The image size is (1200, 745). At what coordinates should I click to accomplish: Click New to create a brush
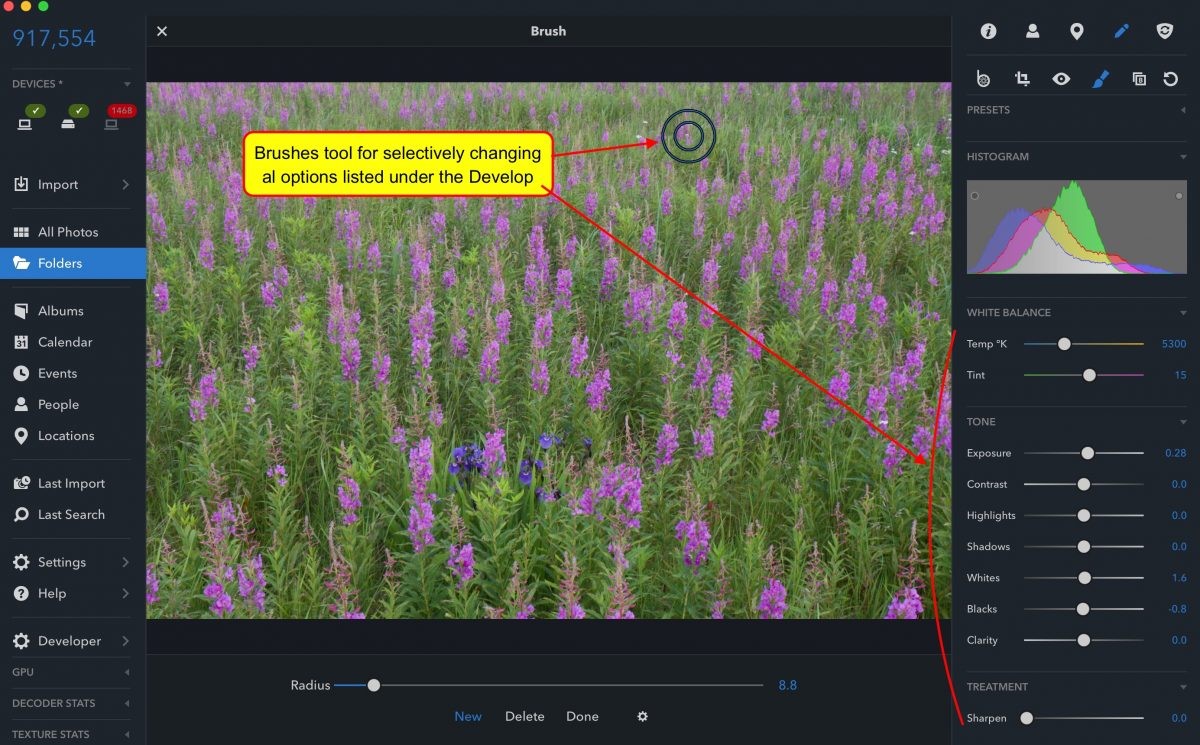[468, 716]
